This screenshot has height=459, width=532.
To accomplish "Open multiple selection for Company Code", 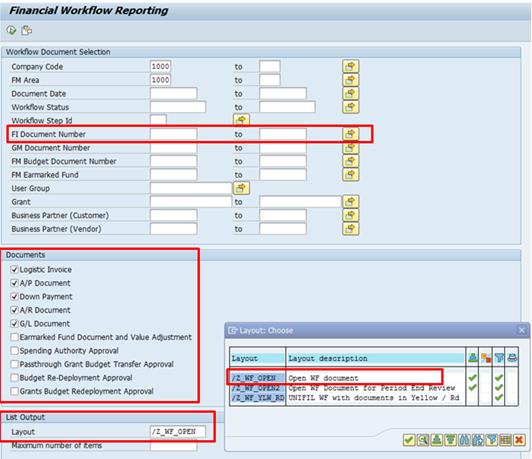I will (350, 66).
